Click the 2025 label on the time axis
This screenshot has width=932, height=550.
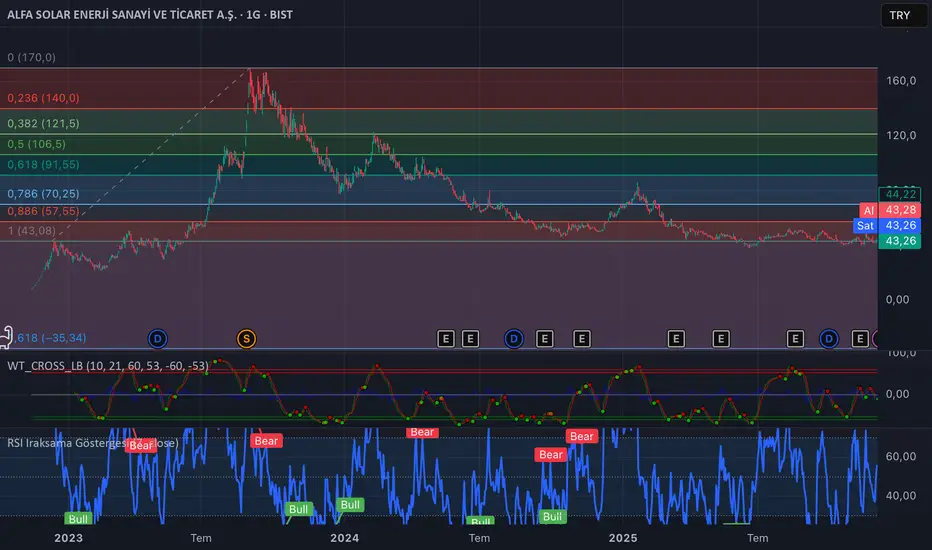623,537
